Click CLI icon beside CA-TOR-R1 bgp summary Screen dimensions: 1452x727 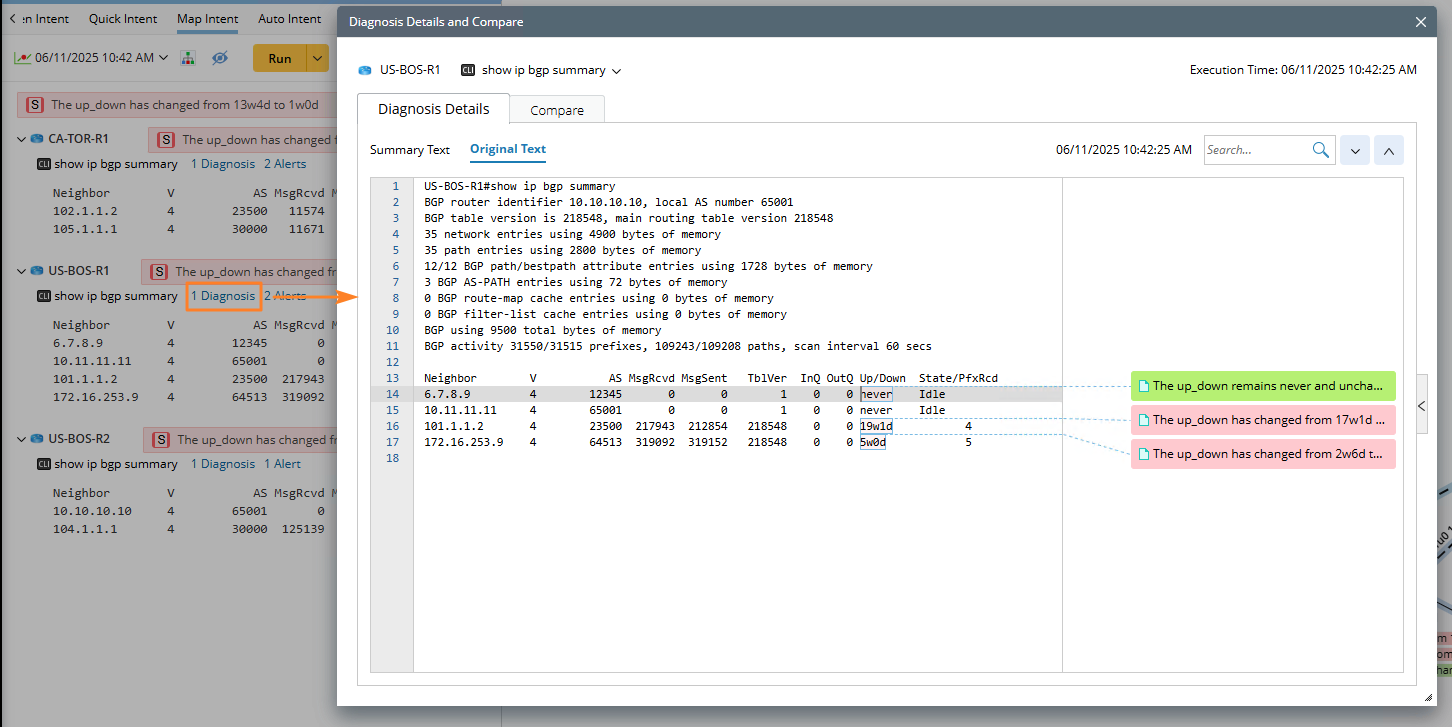click(44, 164)
